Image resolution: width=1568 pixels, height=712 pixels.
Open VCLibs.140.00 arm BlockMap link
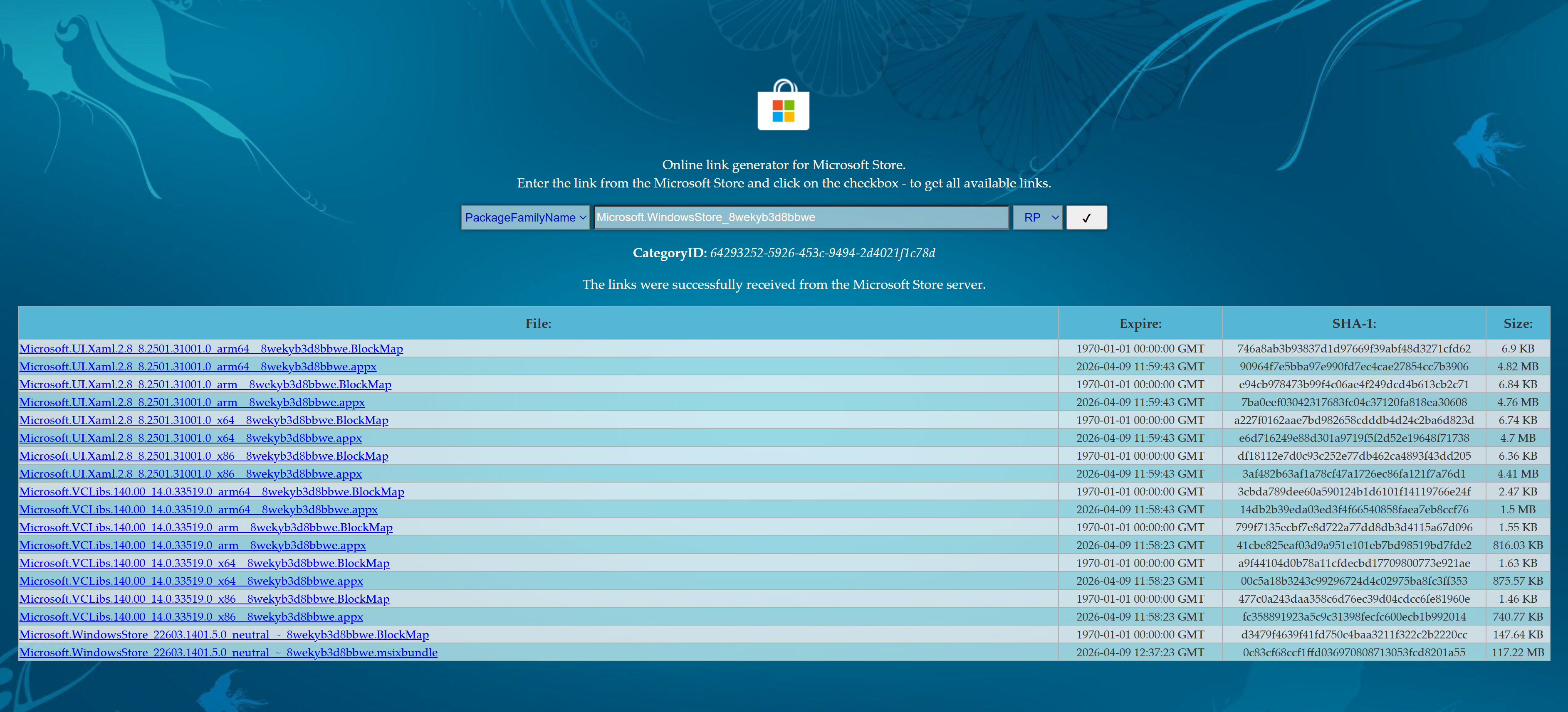click(206, 527)
